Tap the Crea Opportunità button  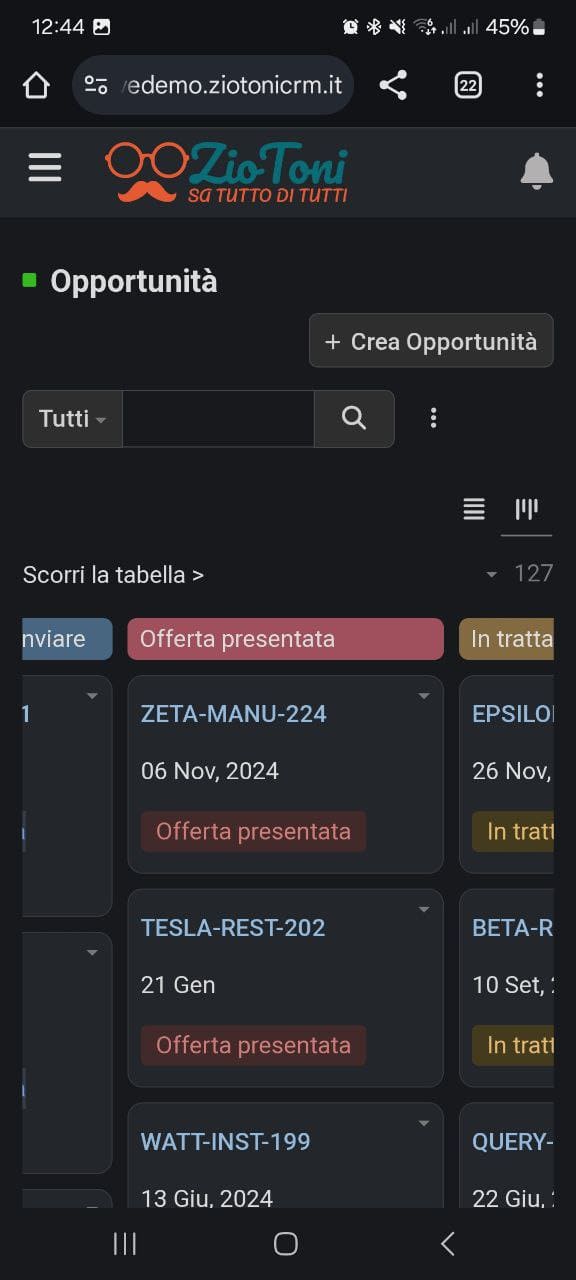point(431,341)
